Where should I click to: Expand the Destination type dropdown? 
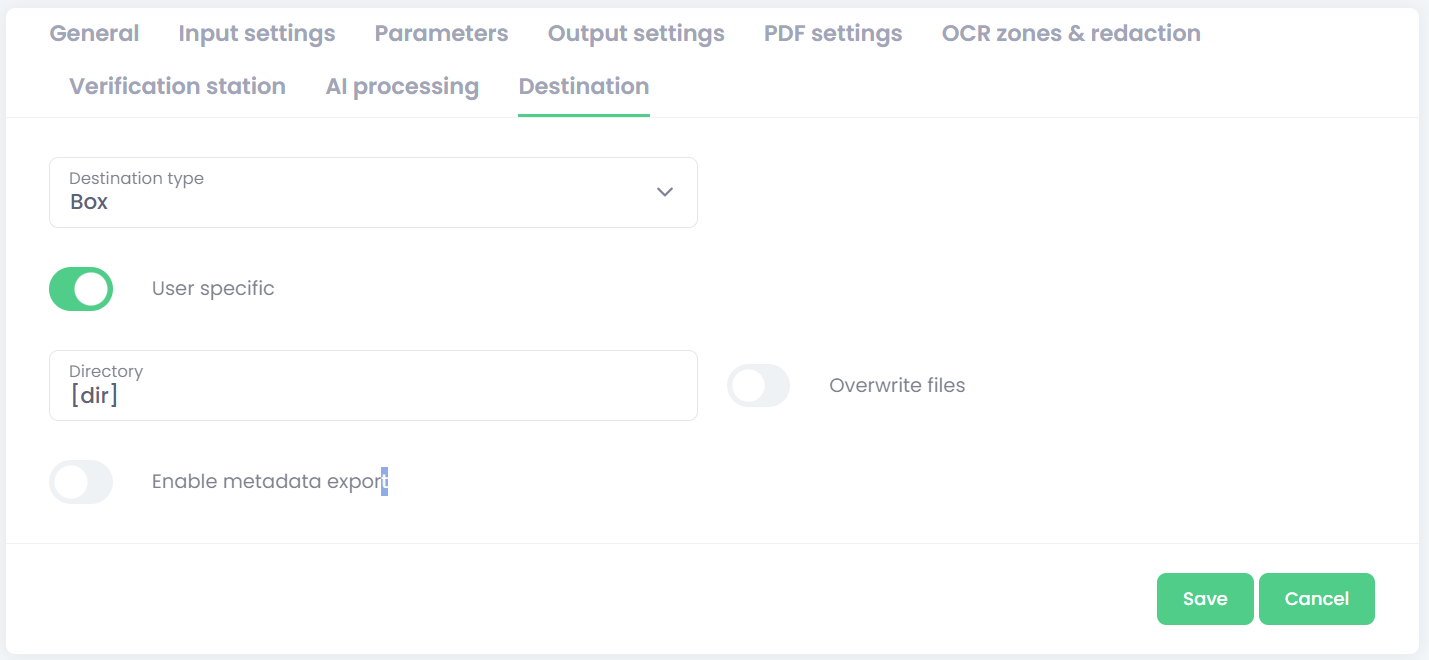372,192
